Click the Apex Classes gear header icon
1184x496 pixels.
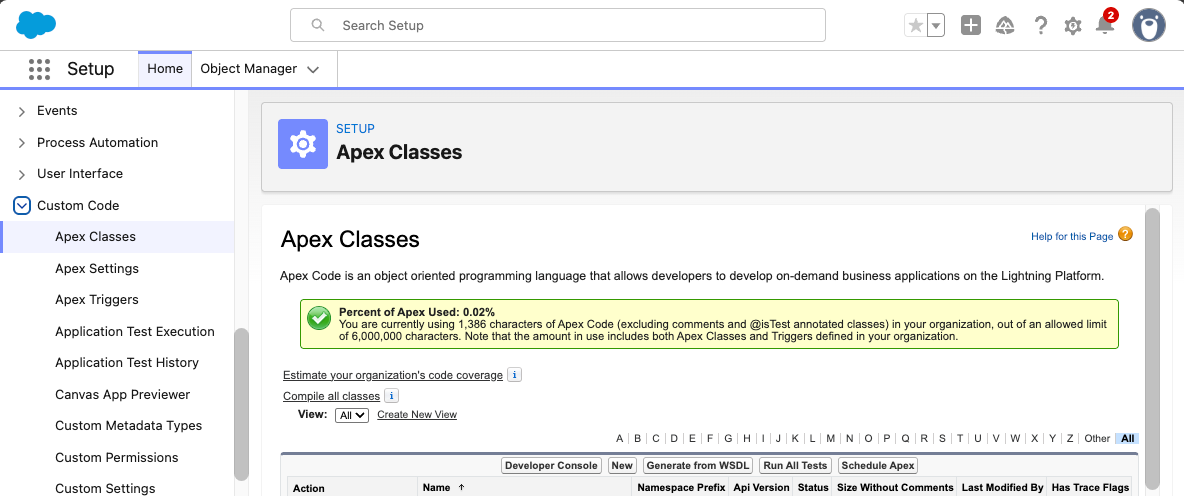pos(303,143)
